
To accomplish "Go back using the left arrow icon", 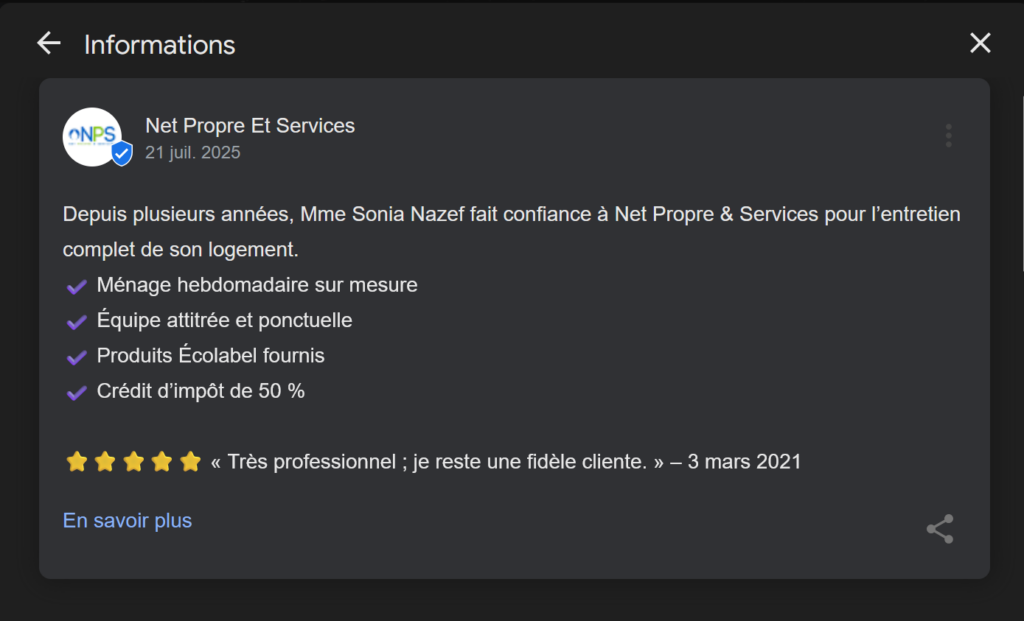I will 49,43.
